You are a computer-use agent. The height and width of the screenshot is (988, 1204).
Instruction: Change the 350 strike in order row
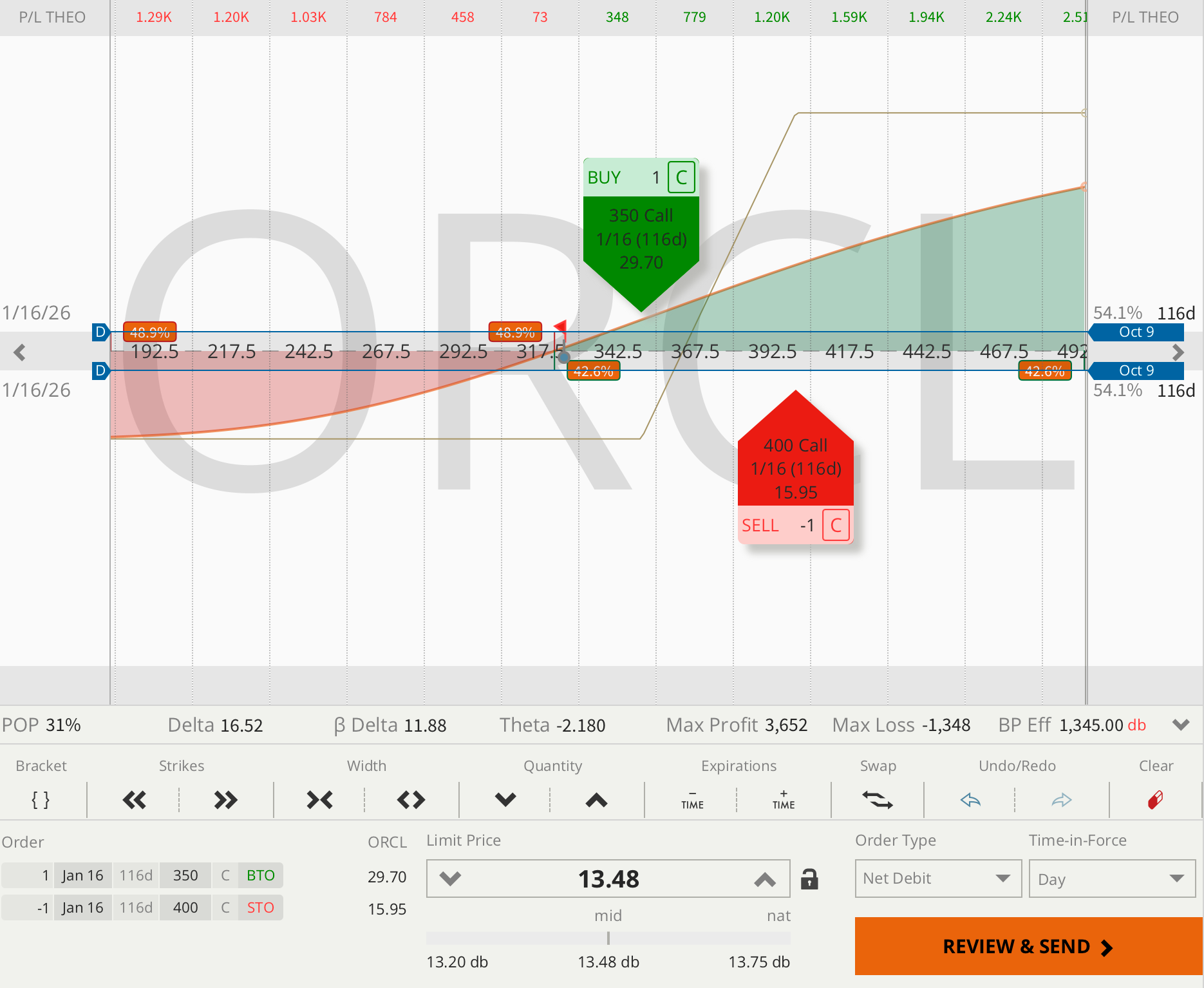pyautogui.click(x=185, y=875)
